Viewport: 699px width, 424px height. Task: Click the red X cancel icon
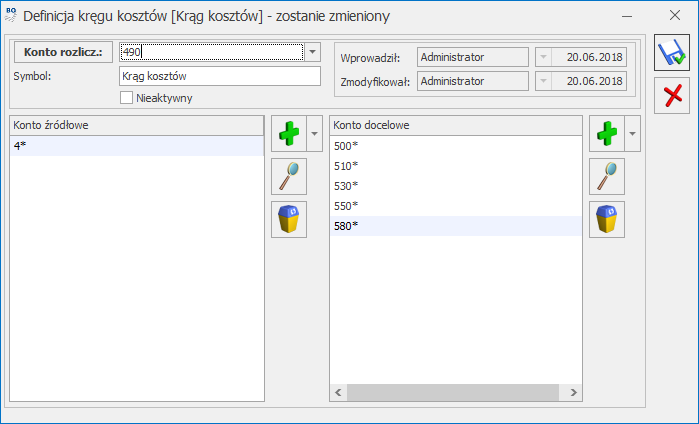pyautogui.click(x=675, y=98)
